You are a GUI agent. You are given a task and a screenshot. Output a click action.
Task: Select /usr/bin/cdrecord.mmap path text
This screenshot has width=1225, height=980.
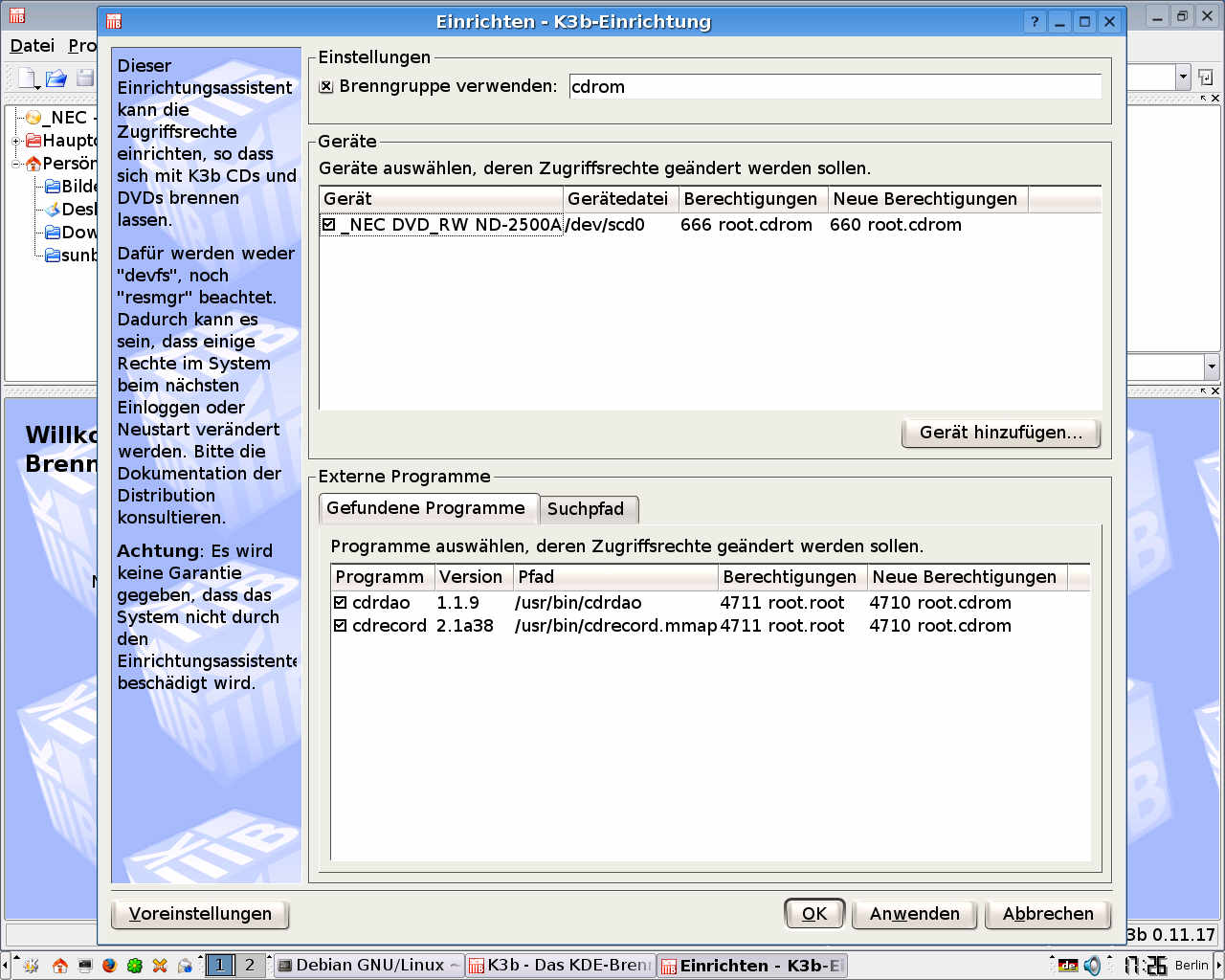pos(615,626)
